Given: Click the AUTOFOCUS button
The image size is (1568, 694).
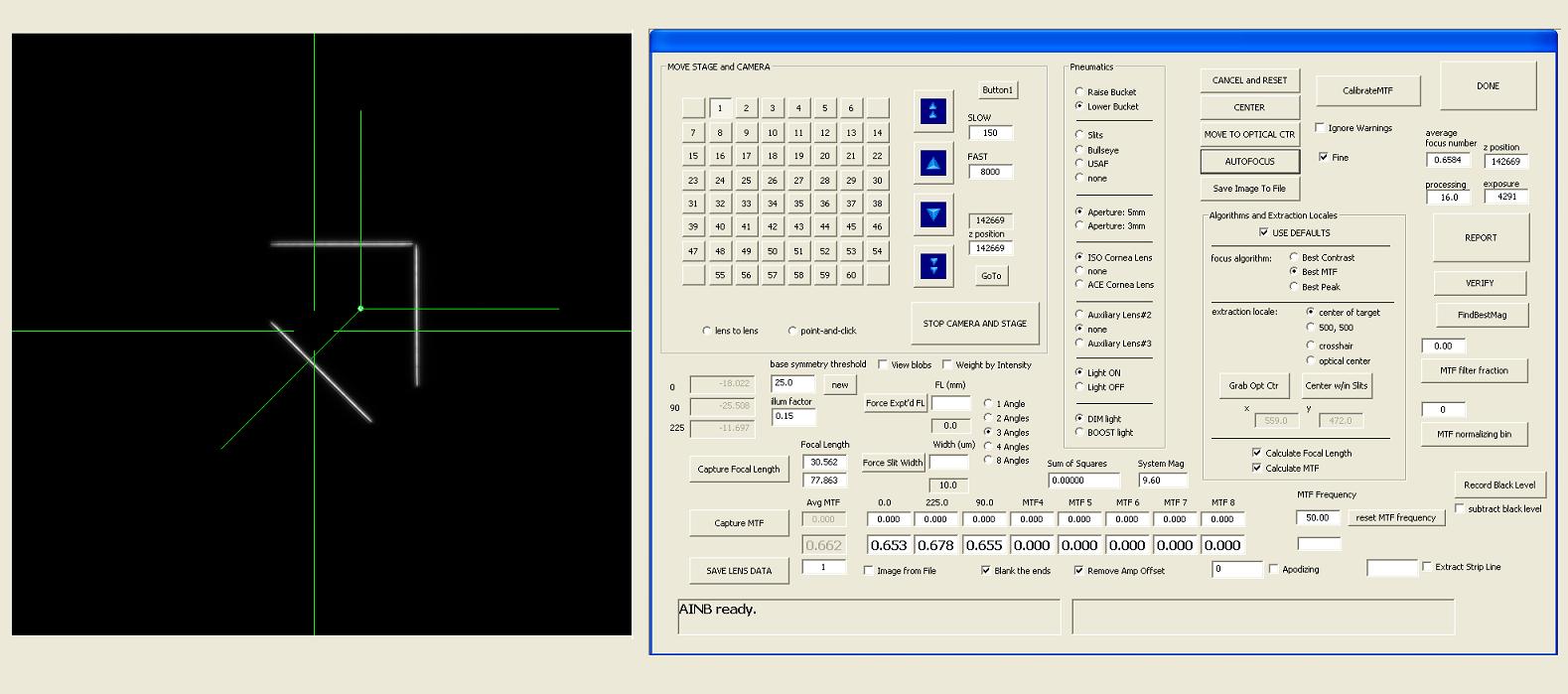Looking at the screenshot, I should [1249, 161].
